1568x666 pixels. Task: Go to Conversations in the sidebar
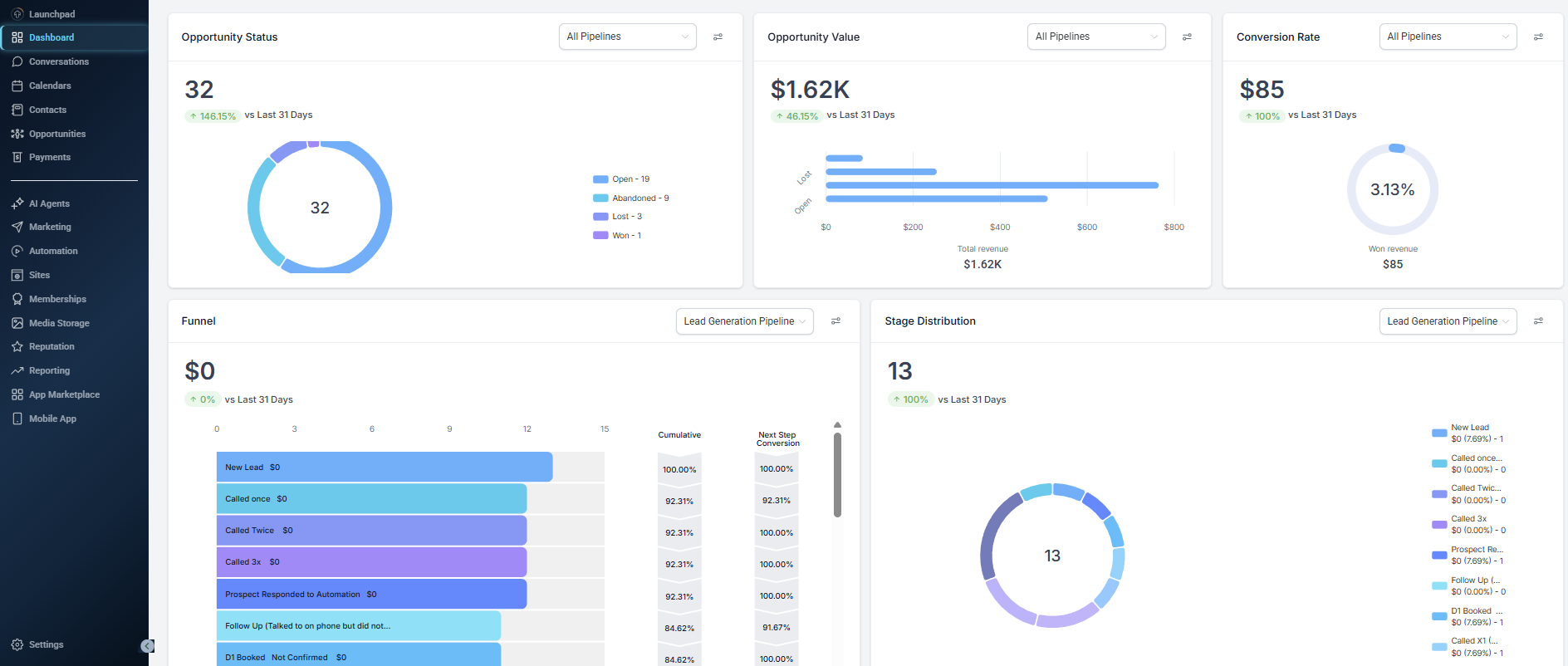point(58,61)
